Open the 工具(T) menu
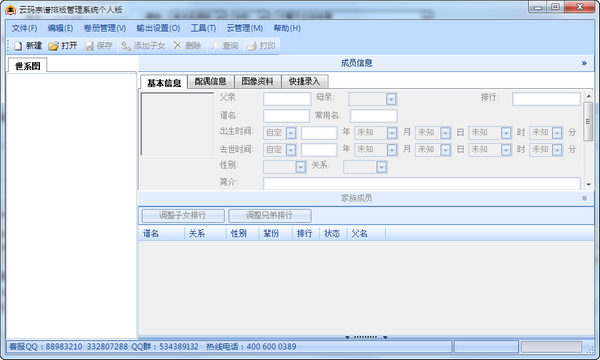 coord(204,28)
